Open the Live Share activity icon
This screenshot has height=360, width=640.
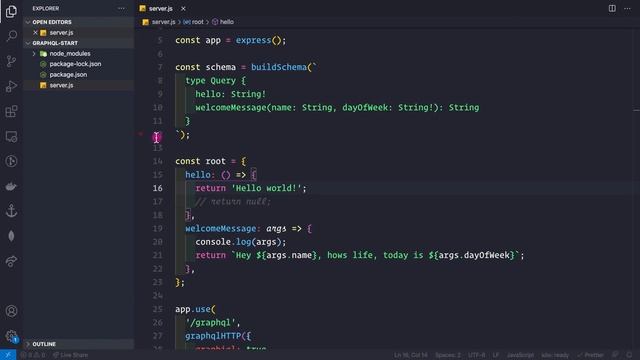click(11, 261)
